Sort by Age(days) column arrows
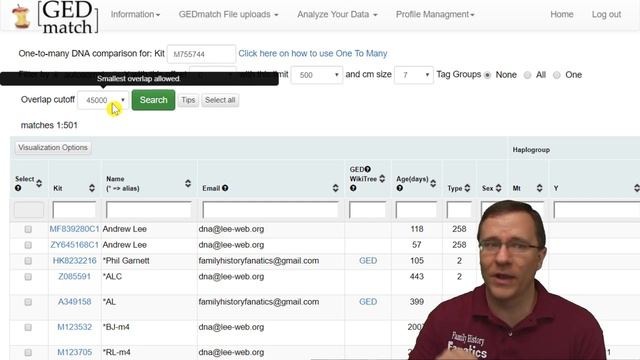This screenshot has width=640, height=360. pos(433,183)
